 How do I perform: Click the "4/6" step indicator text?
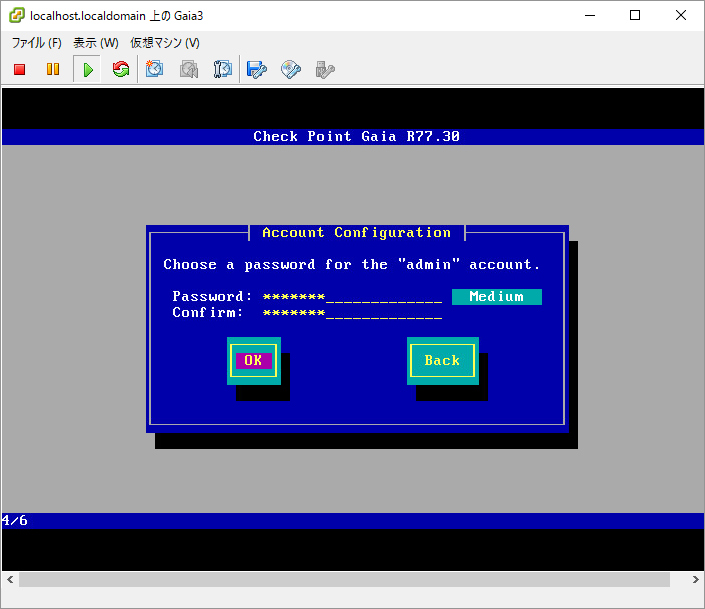15,521
